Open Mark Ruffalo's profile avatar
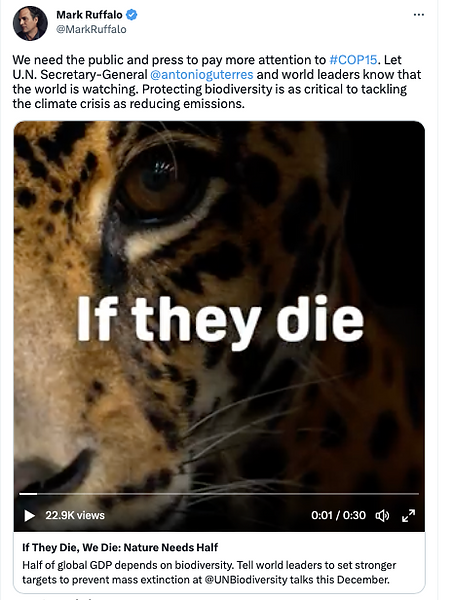 click(x=30, y=23)
